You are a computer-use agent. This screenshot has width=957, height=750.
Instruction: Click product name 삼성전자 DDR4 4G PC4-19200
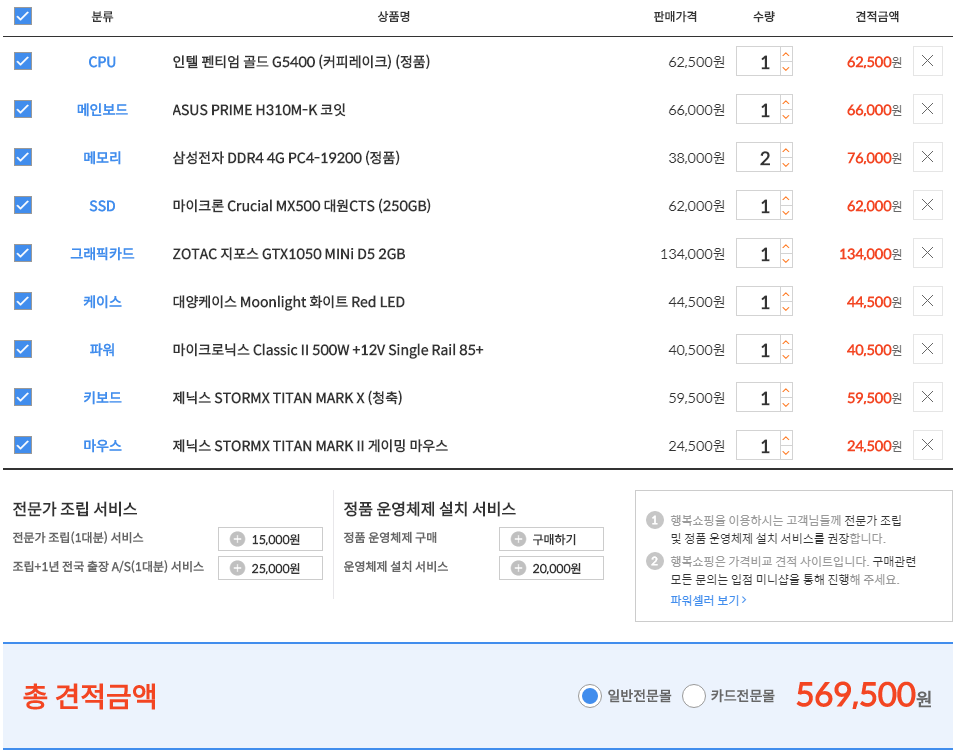[x=286, y=157]
